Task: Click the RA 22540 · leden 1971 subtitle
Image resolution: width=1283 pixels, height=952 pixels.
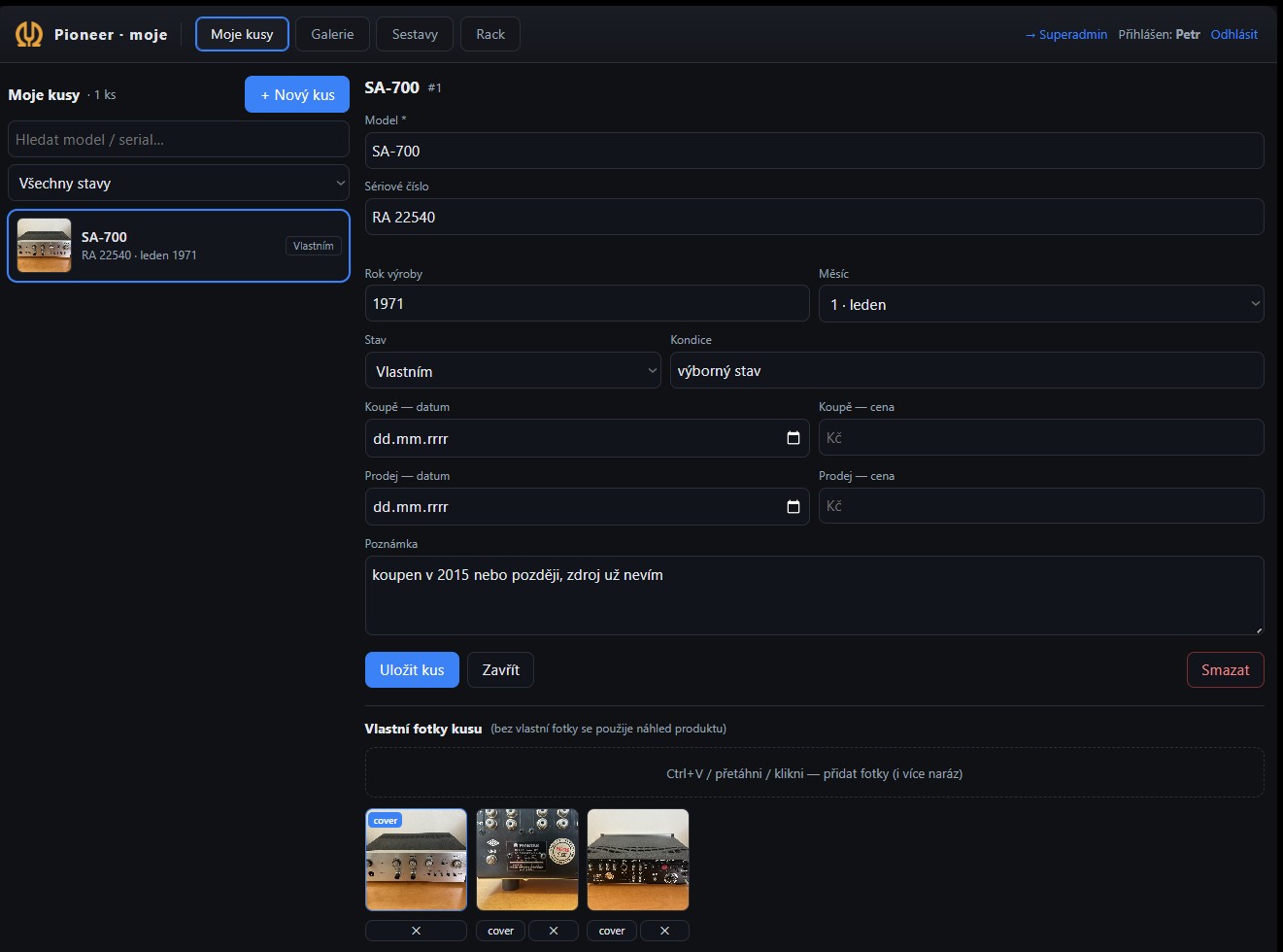Action: pyautogui.click(x=139, y=255)
